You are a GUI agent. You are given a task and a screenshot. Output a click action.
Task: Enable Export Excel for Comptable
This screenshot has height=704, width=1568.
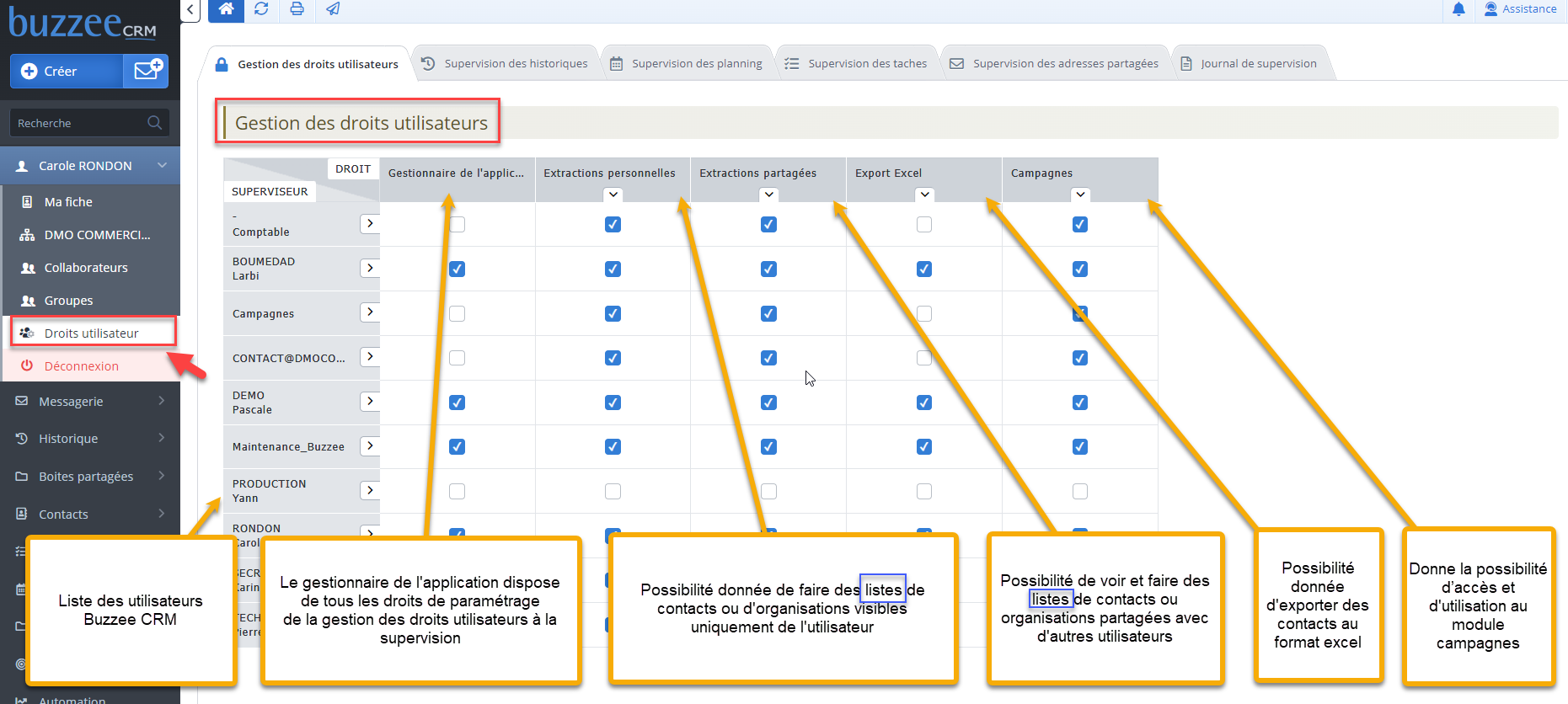click(924, 224)
